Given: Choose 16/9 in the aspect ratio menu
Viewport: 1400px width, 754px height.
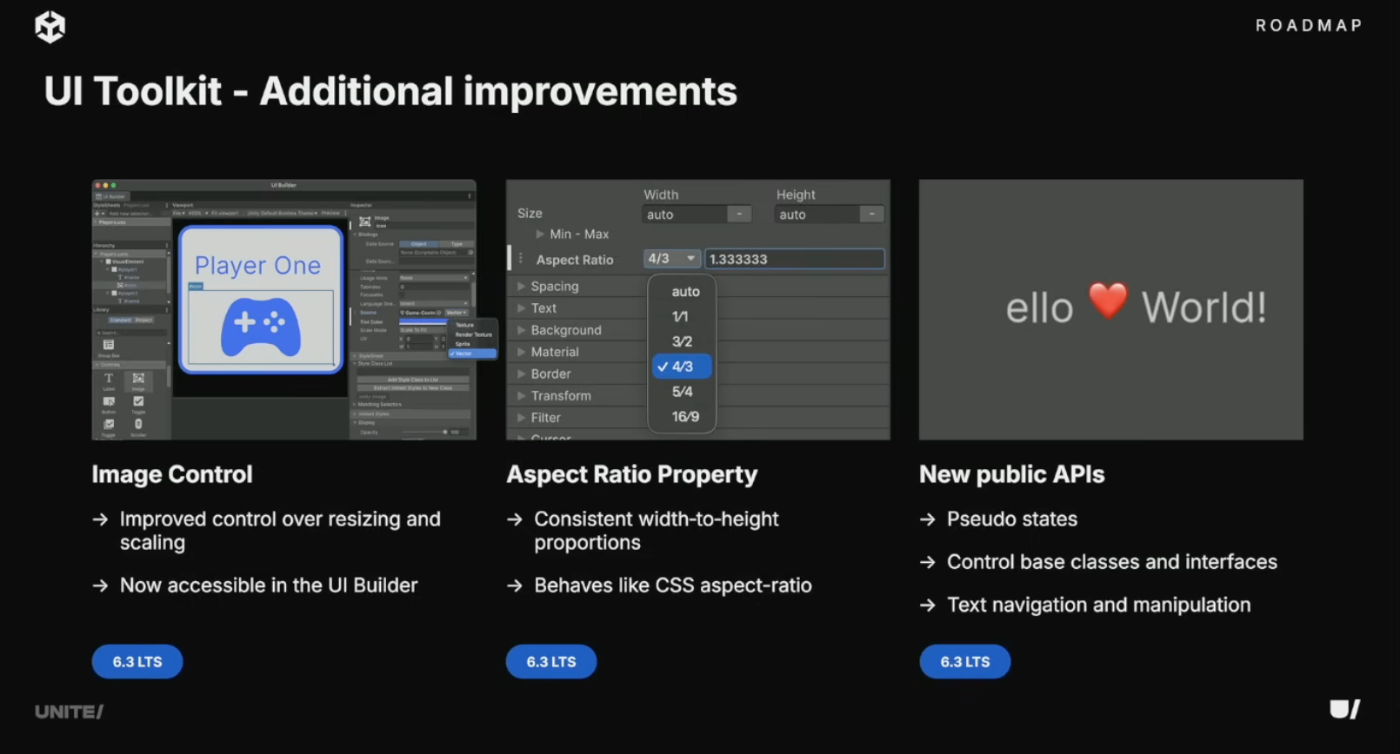Looking at the screenshot, I should tap(685, 417).
